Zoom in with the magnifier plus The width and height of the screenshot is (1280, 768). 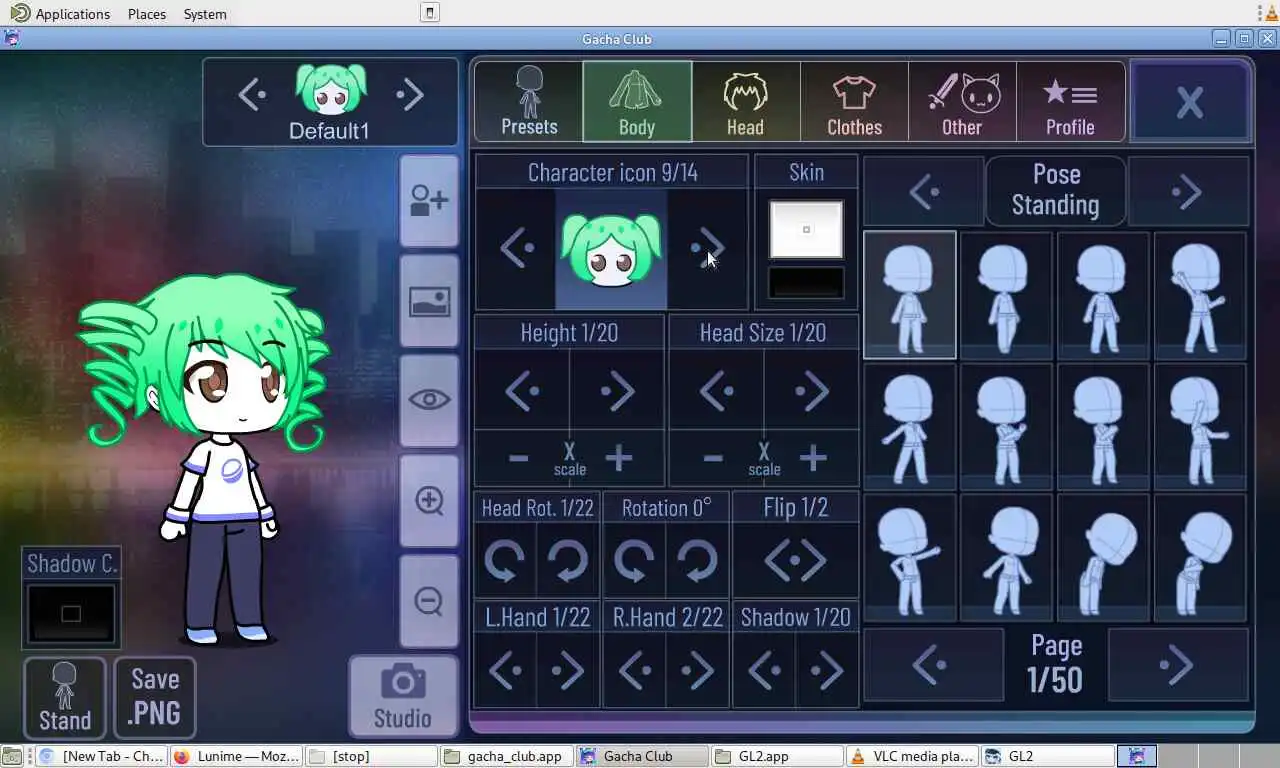pos(429,500)
